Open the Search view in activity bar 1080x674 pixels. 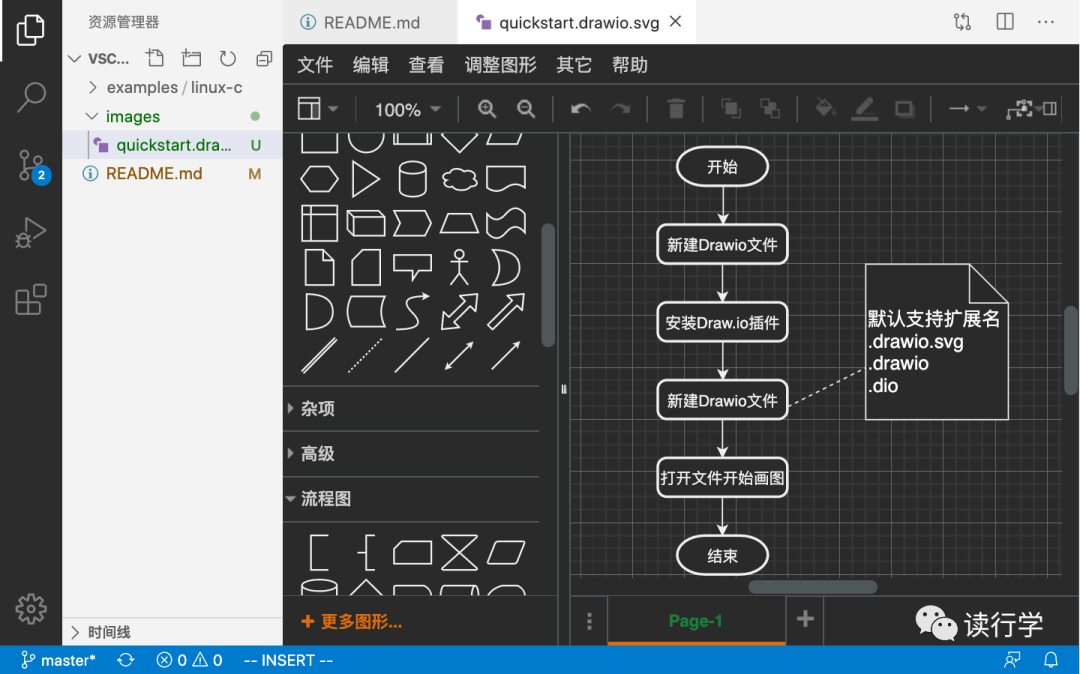click(30, 97)
